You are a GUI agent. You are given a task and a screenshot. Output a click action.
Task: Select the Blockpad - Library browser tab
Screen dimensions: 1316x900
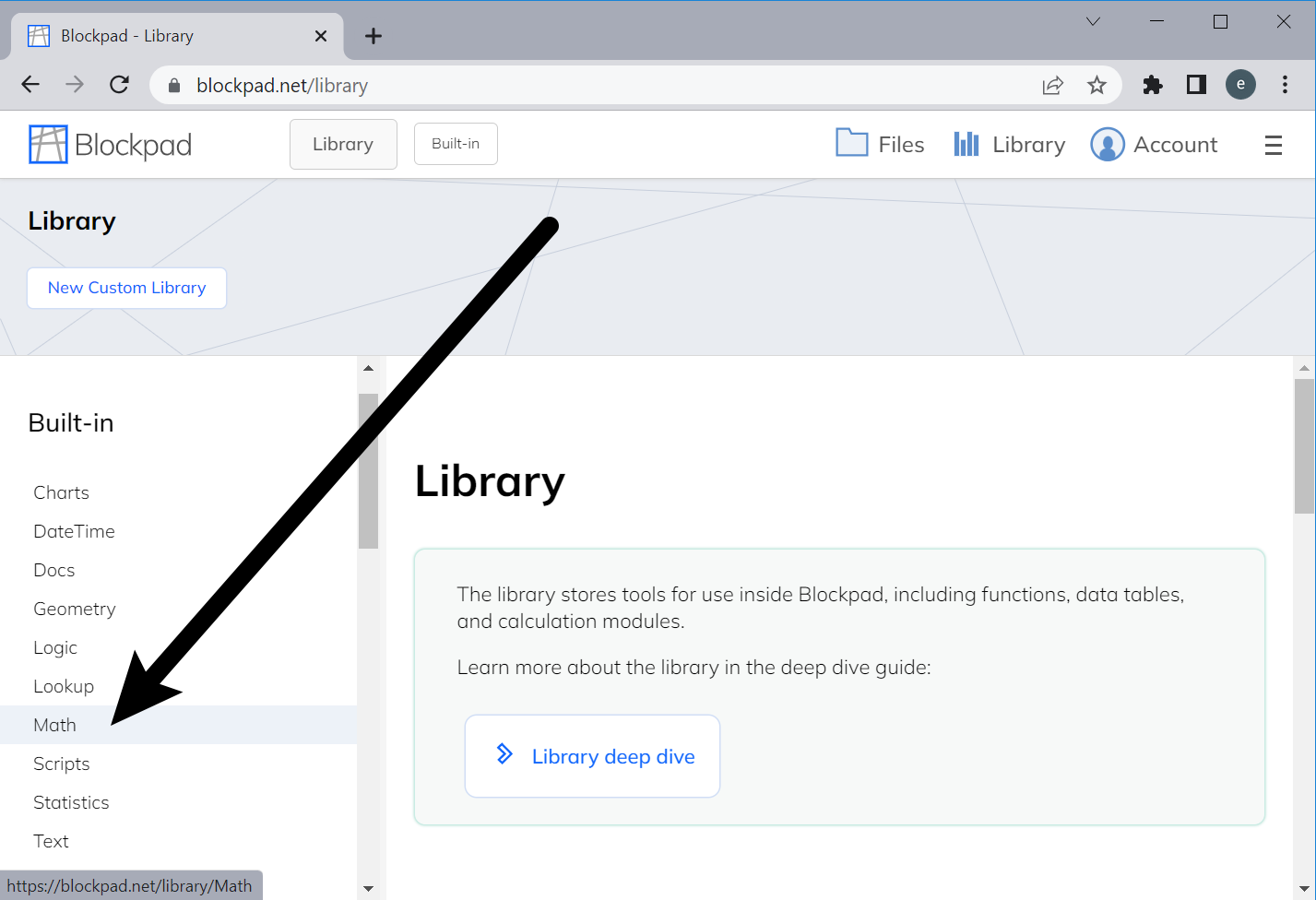(178, 36)
